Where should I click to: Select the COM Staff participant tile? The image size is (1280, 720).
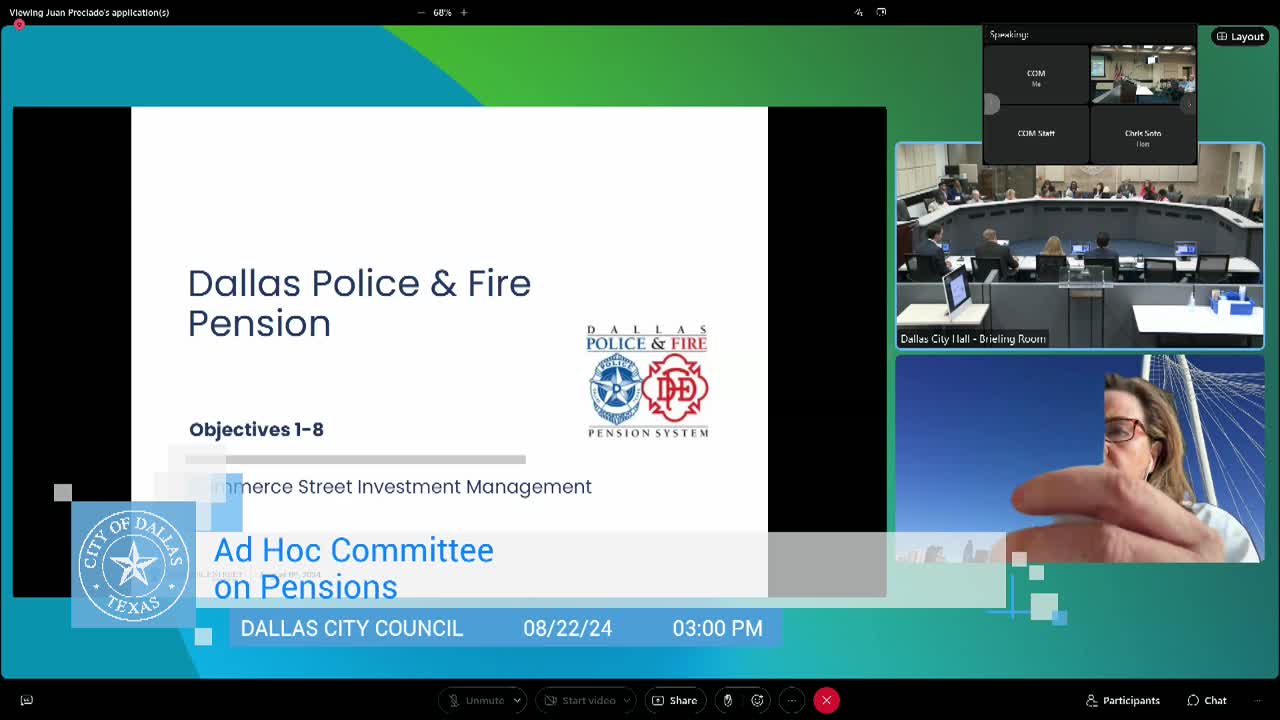[x=1036, y=133]
